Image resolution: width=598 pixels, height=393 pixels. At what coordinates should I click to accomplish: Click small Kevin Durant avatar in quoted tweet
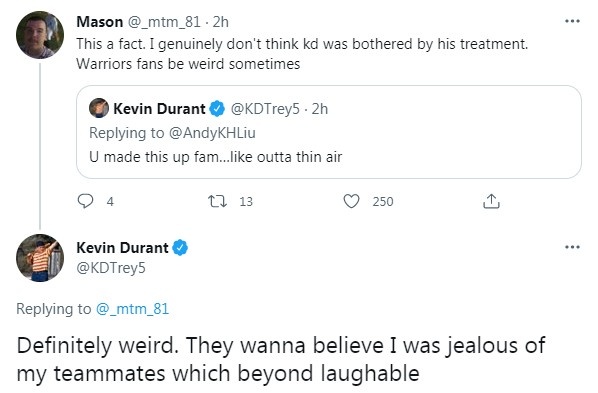coord(99,108)
